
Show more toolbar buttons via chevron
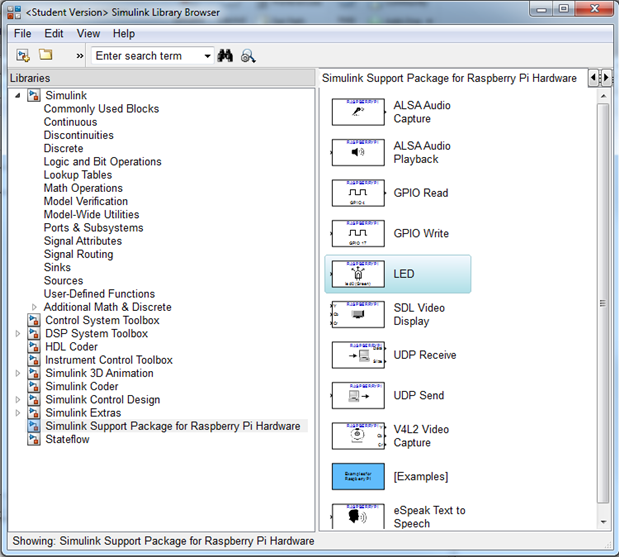tap(80, 56)
